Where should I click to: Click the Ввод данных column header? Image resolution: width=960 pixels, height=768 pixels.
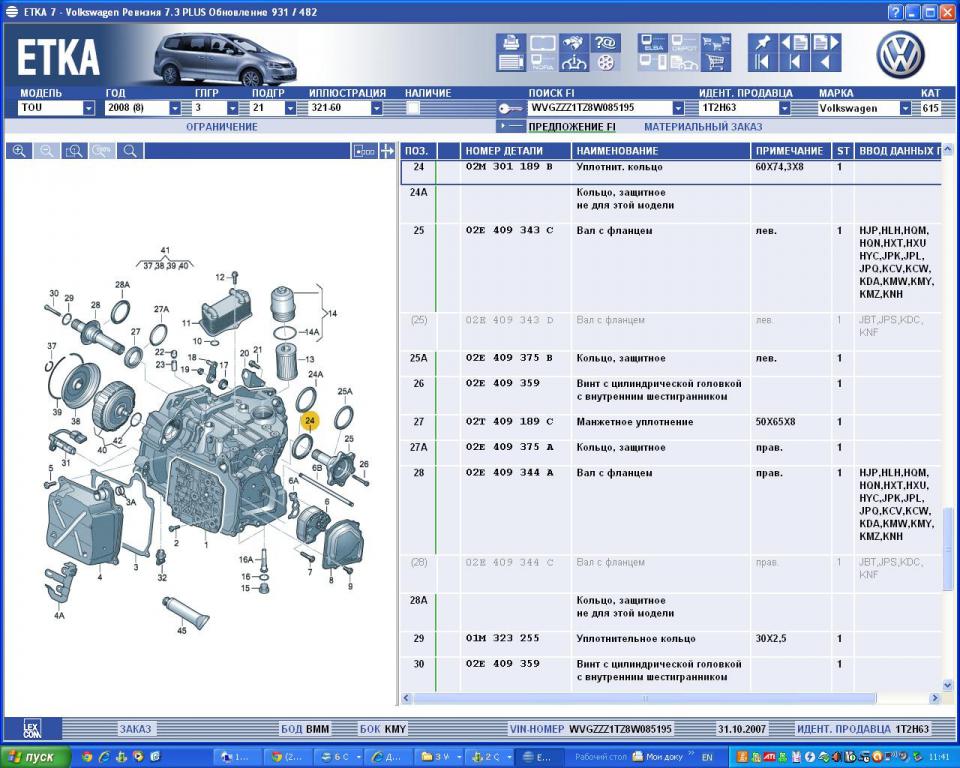898,151
